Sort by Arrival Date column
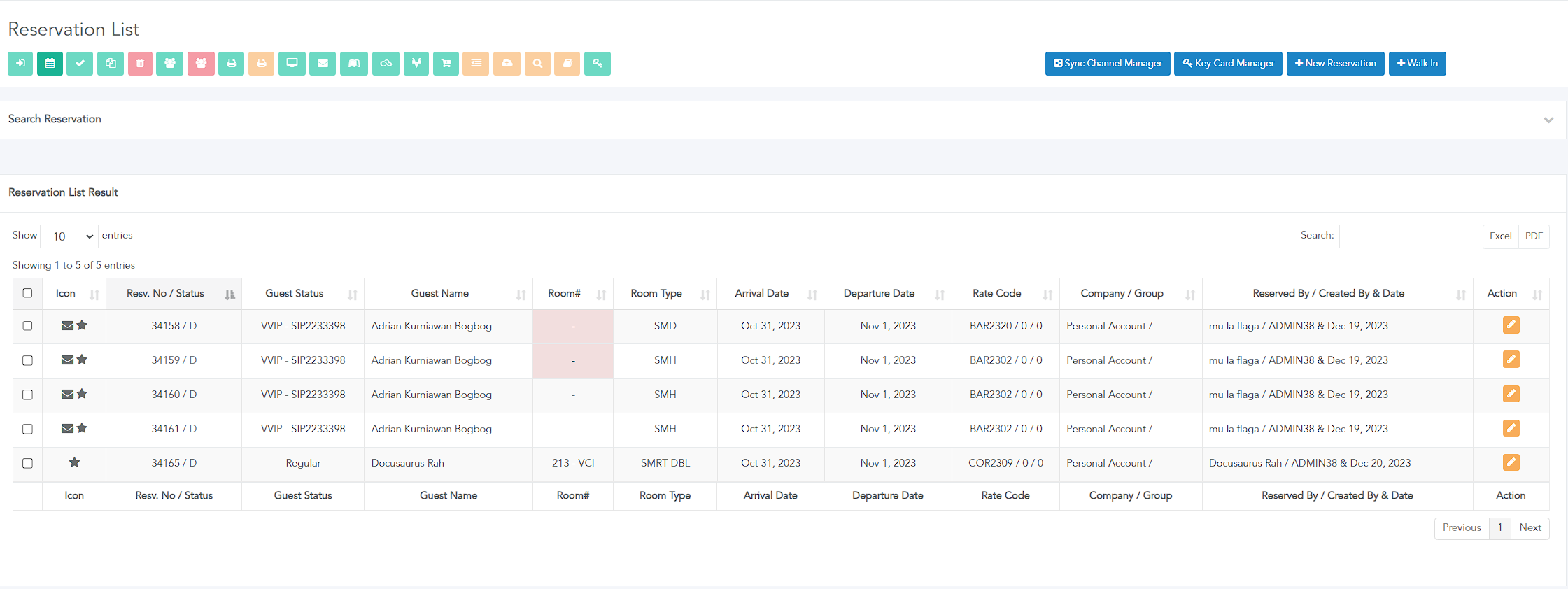The image size is (1568, 589). coord(770,294)
